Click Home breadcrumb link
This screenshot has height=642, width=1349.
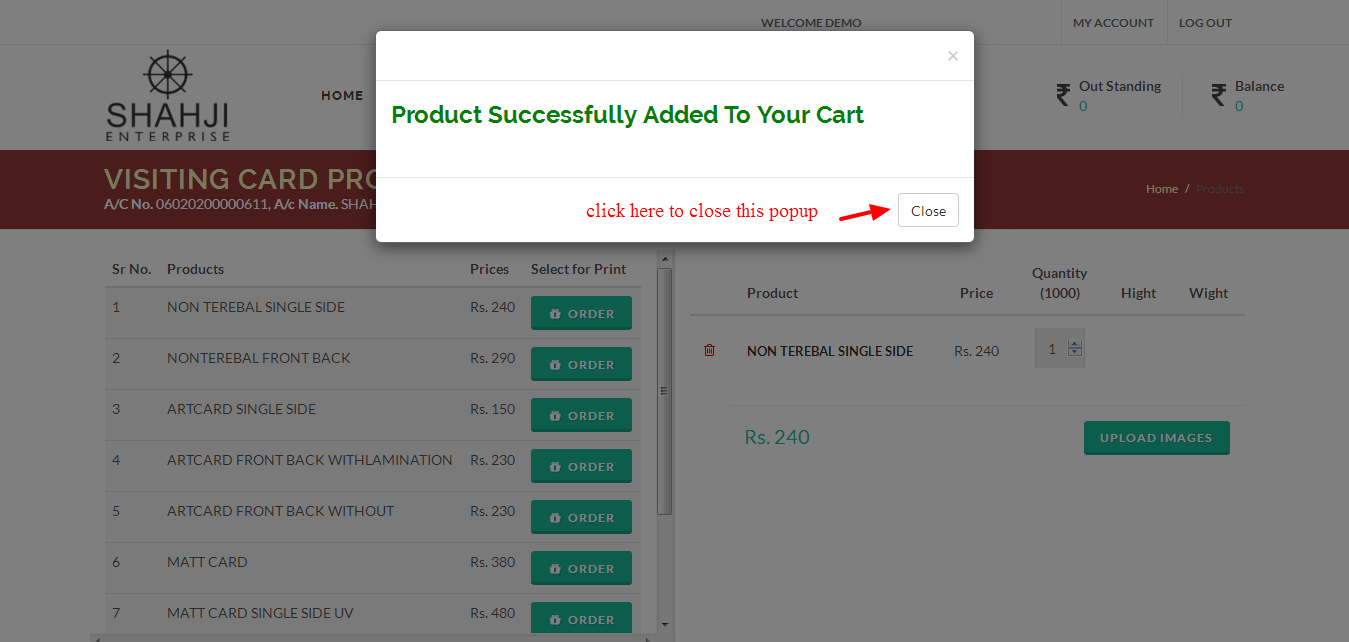click(1162, 189)
